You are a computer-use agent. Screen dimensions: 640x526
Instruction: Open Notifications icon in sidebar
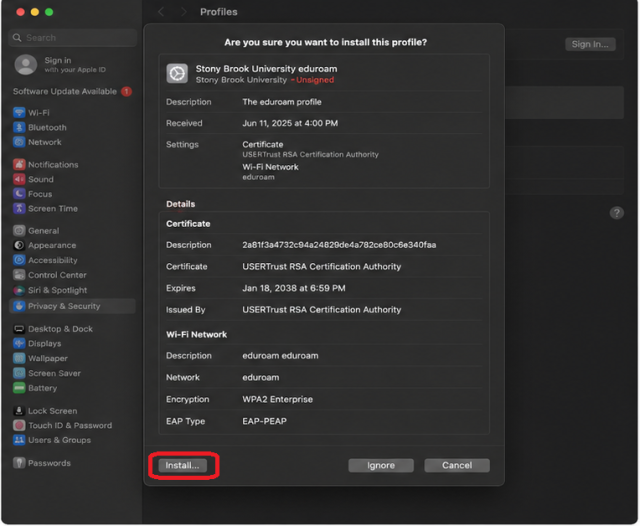click(19, 164)
